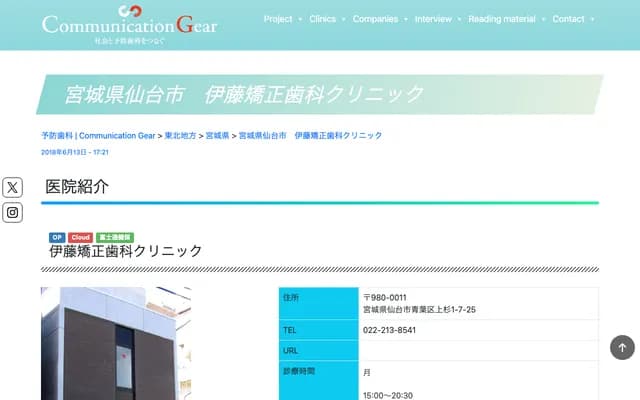Expand the dropdown arrow beside Interview
640x400 pixels.
click(x=459, y=19)
